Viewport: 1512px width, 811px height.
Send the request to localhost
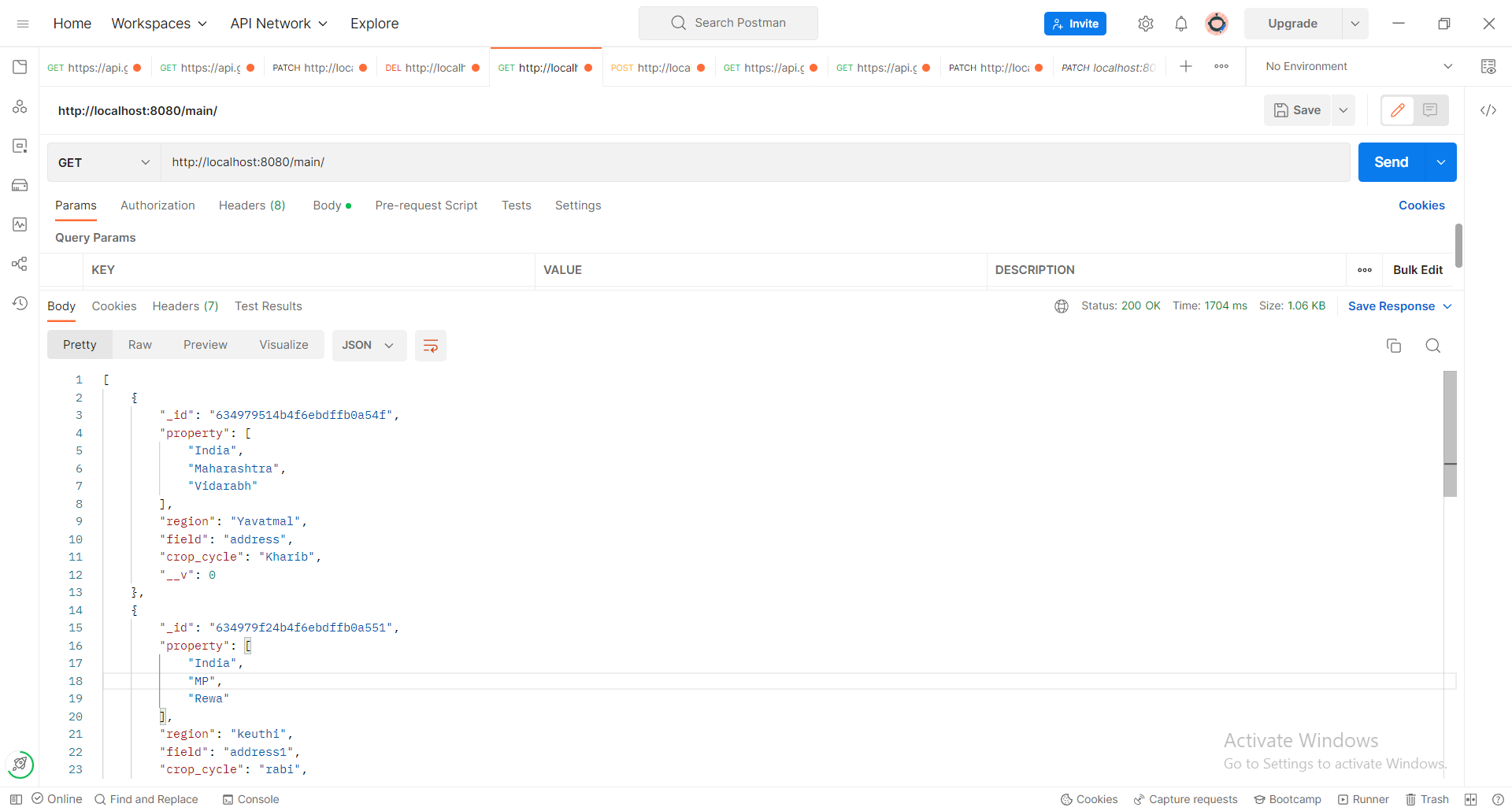[1391, 162]
